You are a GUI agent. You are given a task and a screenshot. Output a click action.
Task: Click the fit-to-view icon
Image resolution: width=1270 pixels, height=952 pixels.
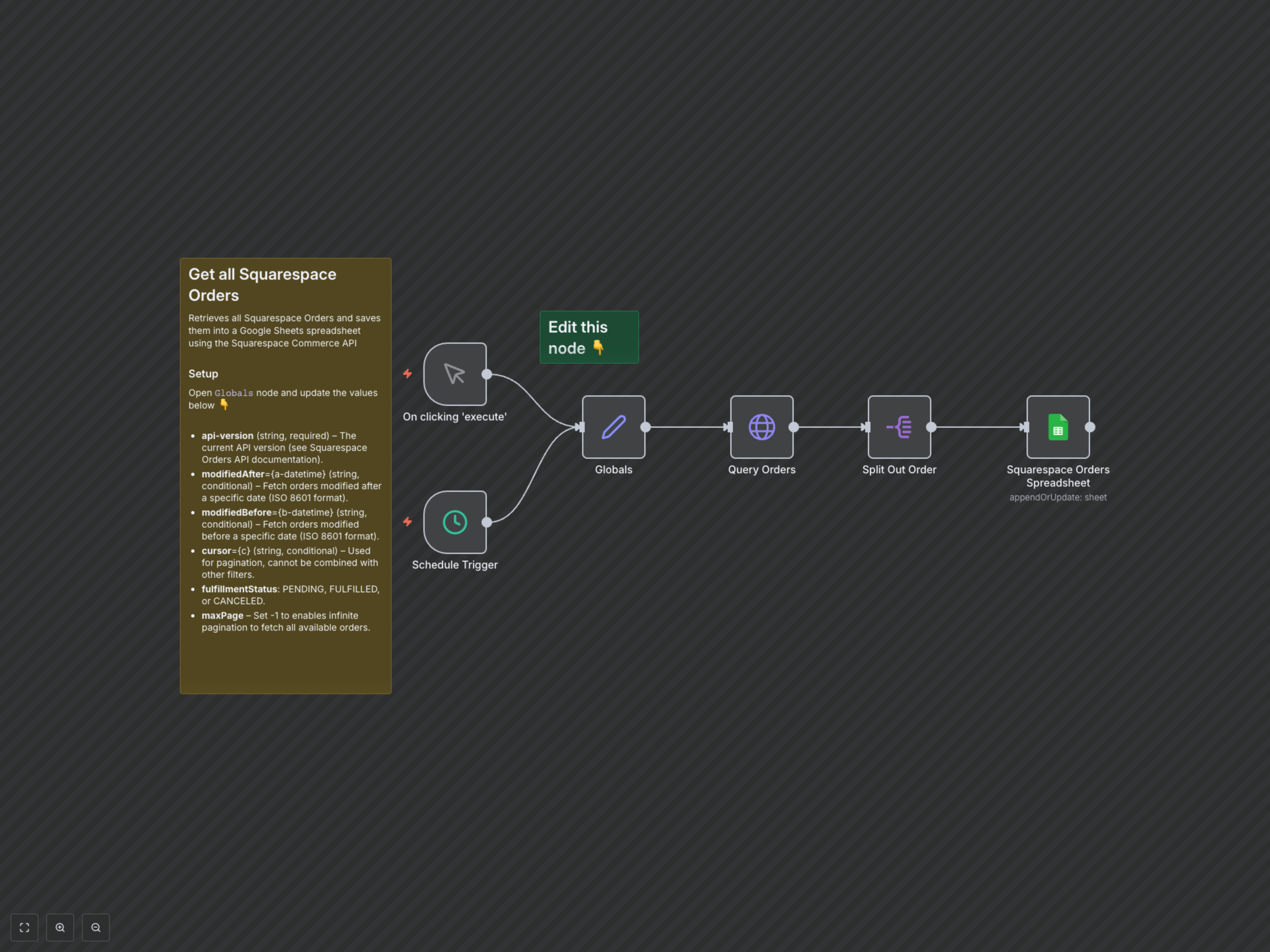[24, 927]
